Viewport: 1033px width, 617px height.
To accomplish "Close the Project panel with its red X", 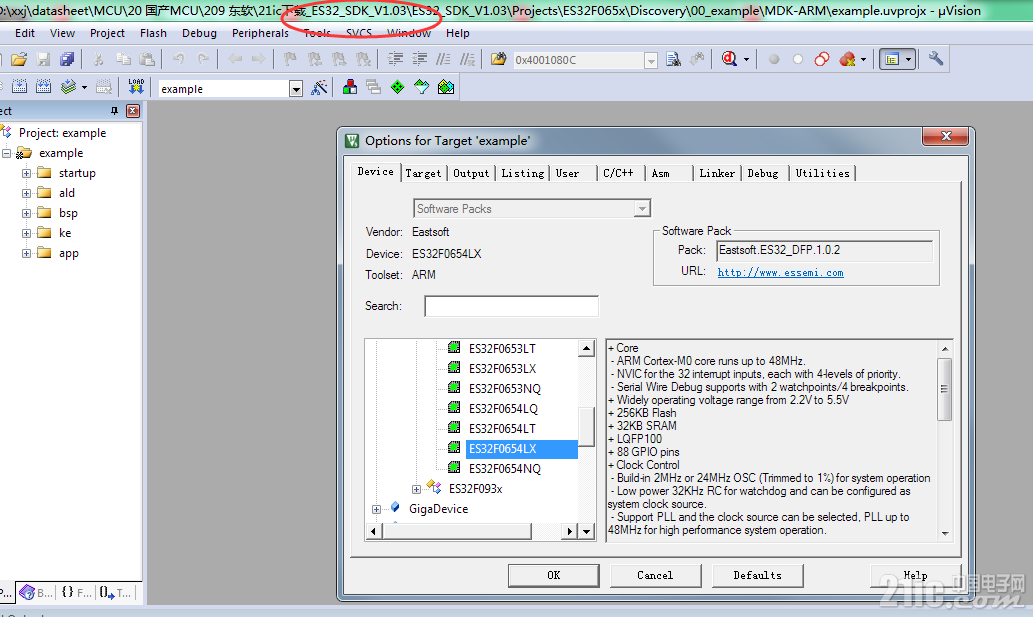I will [133, 111].
